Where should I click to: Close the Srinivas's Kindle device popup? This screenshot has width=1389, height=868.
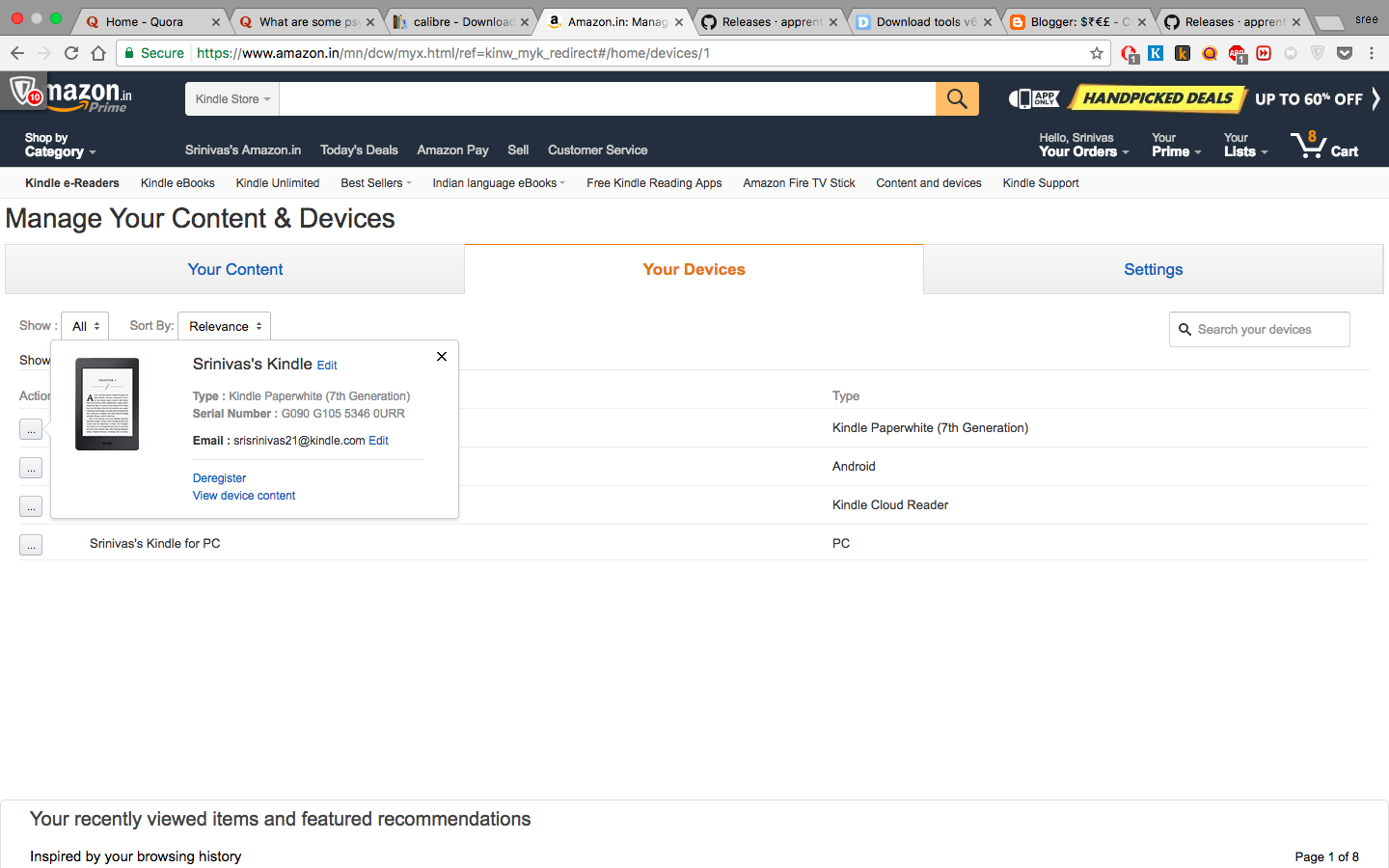click(x=442, y=357)
